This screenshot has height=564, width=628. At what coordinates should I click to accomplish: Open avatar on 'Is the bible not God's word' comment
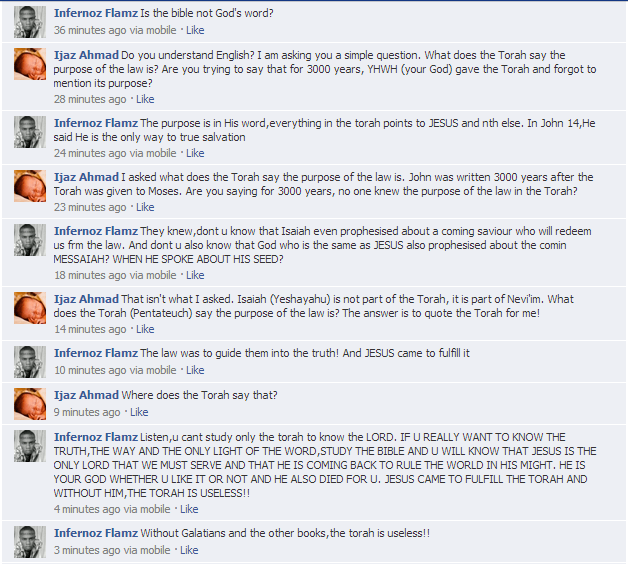click(30, 22)
